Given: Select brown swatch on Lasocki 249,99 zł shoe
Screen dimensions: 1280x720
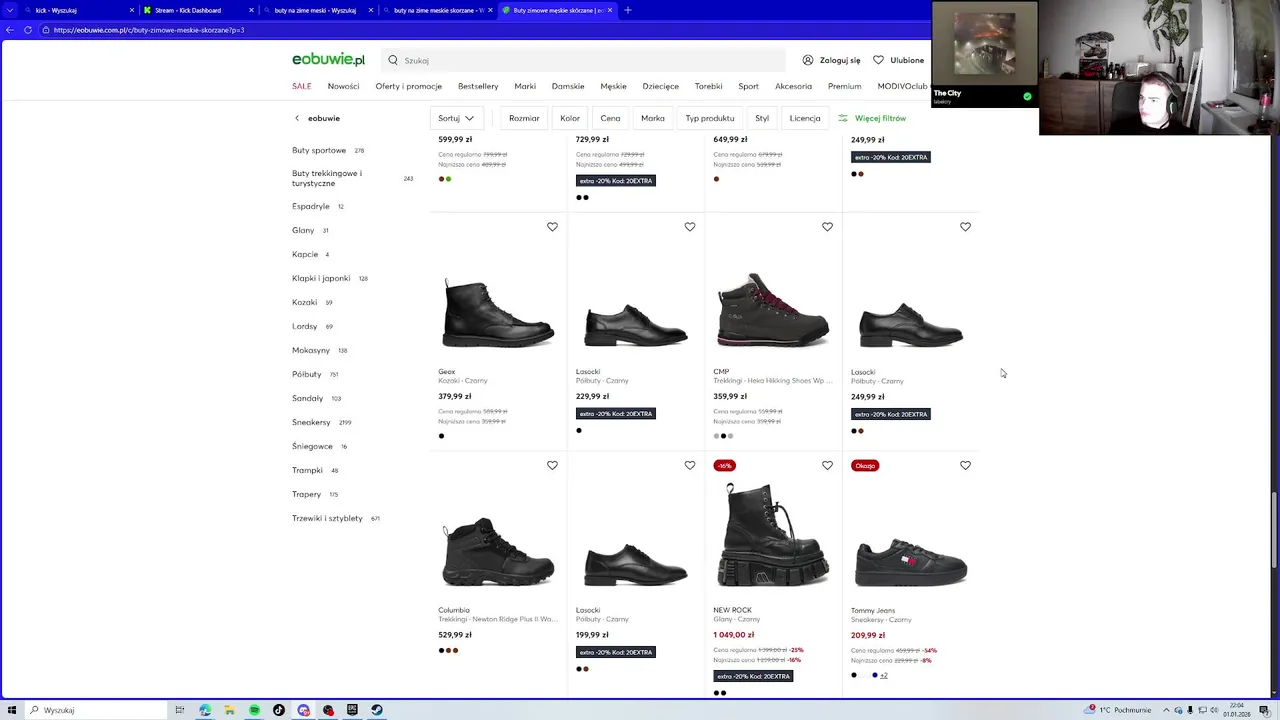Looking at the screenshot, I should (861, 431).
